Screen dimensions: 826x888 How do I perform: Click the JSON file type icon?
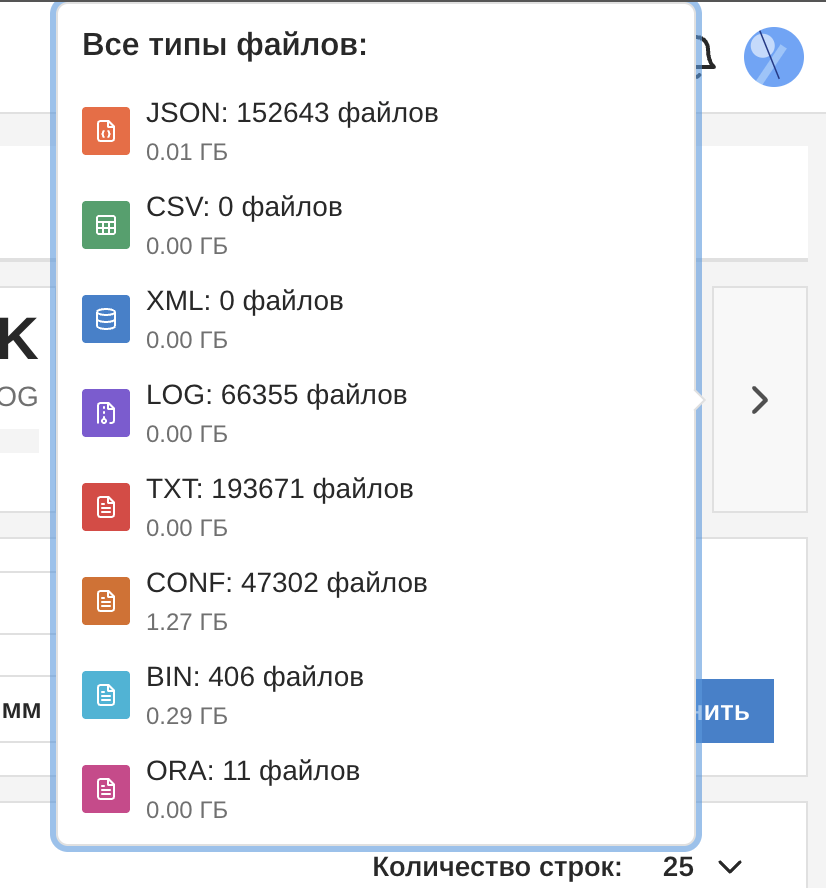click(105, 131)
